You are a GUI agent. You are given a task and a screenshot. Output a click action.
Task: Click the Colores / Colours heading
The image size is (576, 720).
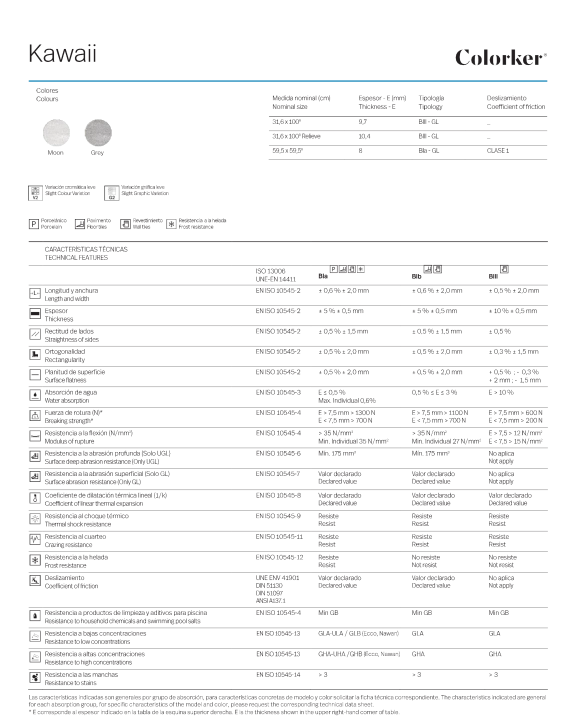pyautogui.click(x=47, y=95)
